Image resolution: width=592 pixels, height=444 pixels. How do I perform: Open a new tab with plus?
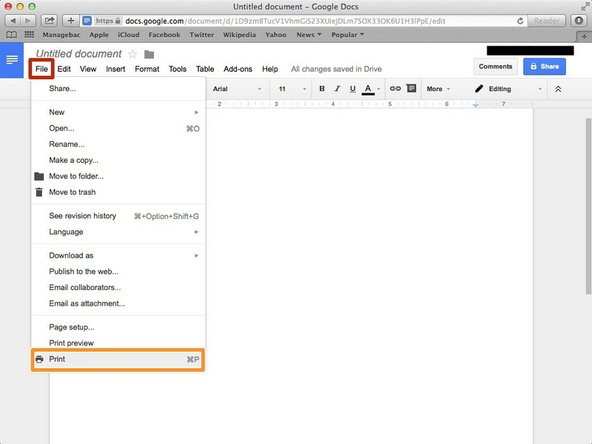pos(584,36)
